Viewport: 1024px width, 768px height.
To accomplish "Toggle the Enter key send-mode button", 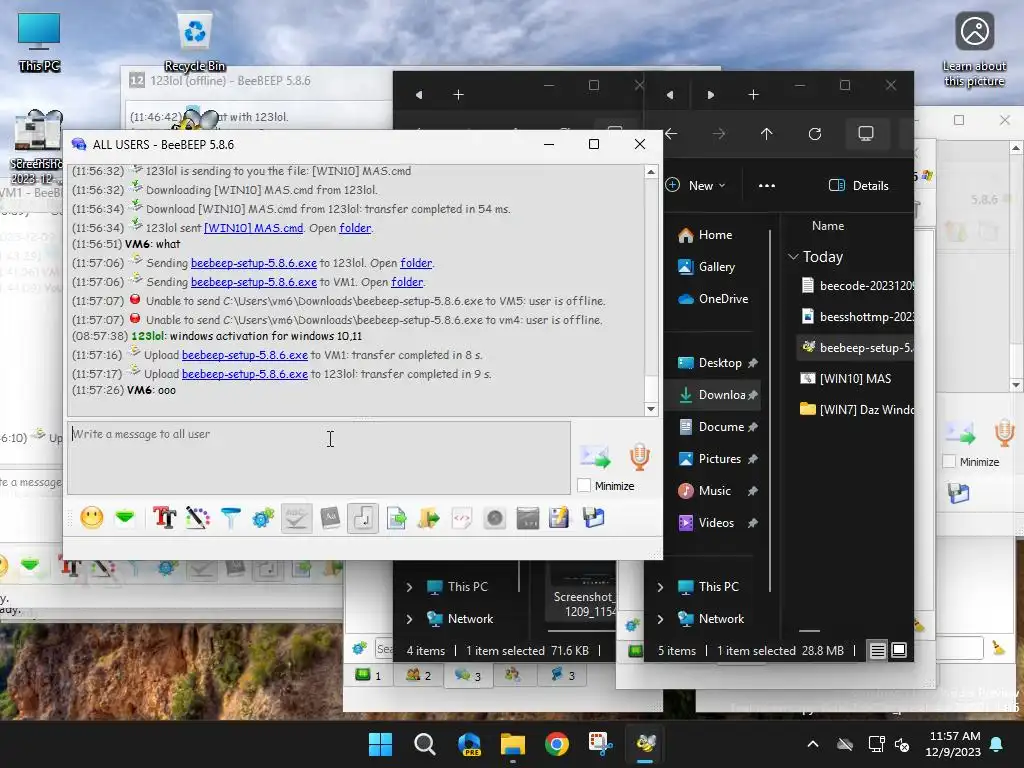I will pyautogui.click(x=363, y=518).
